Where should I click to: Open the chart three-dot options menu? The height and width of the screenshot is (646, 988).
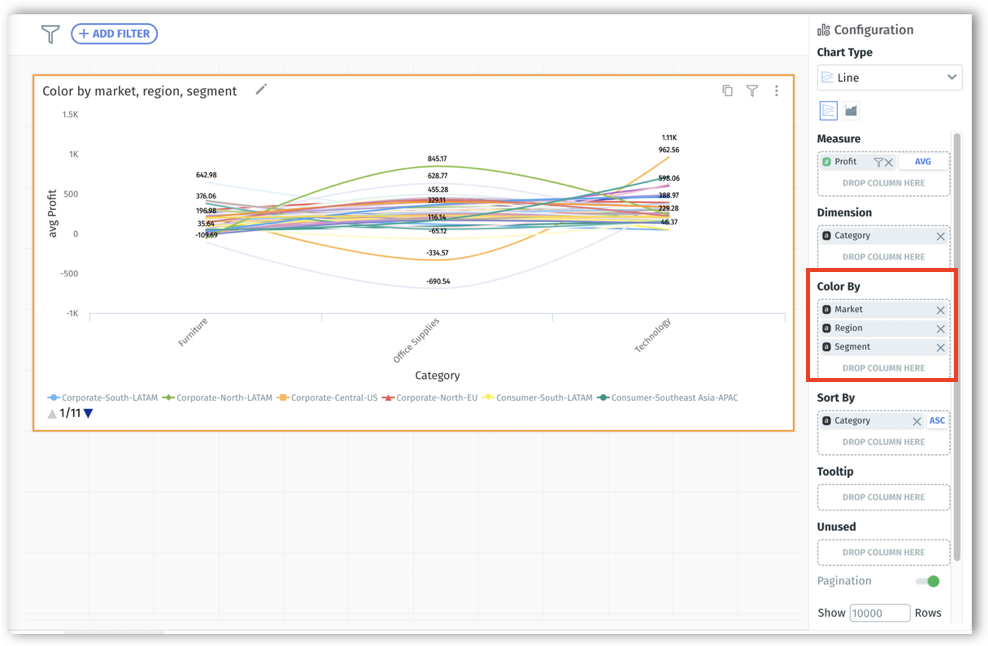(776, 90)
